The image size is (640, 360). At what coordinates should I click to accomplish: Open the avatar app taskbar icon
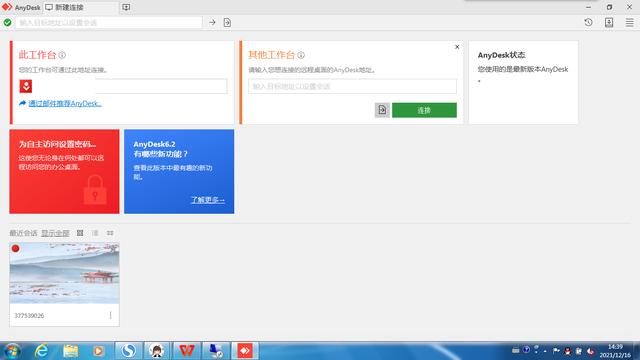tap(157, 351)
